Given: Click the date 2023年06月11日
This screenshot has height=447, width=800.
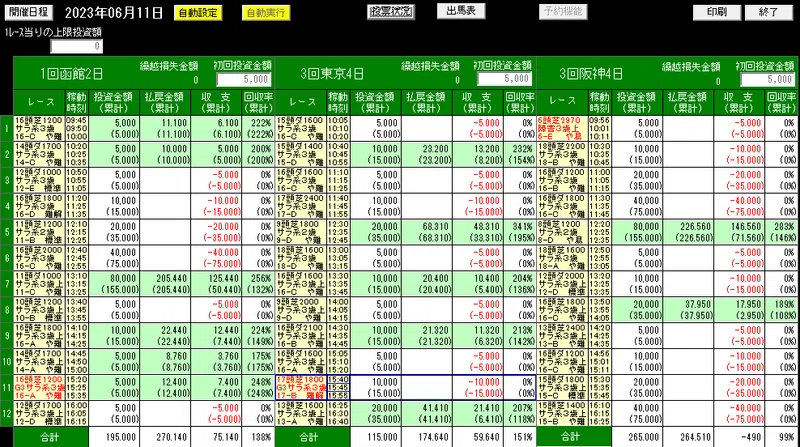Looking at the screenshot, I should [114, 13].
